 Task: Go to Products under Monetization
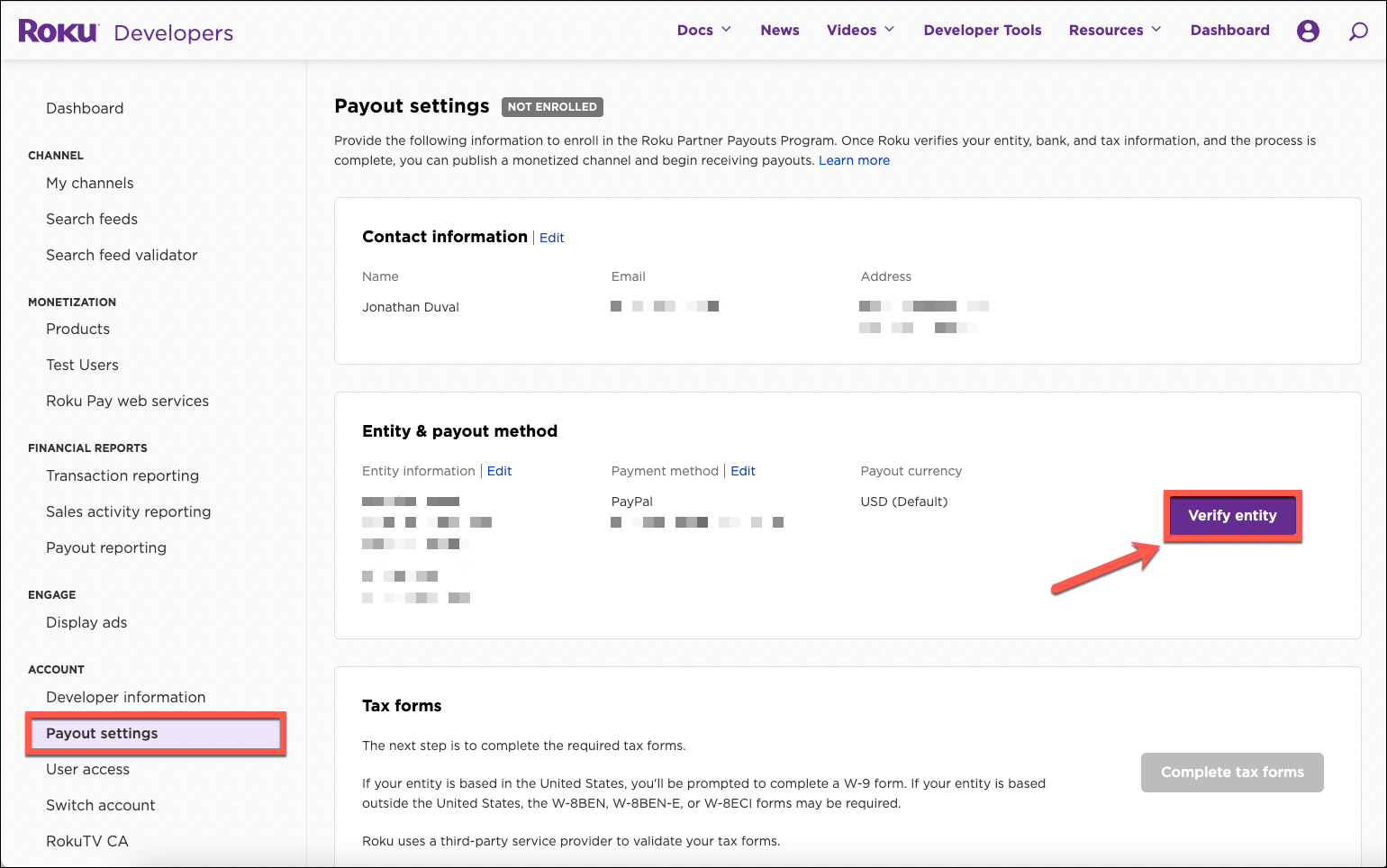pyautogui.click(x=78, y=329)
